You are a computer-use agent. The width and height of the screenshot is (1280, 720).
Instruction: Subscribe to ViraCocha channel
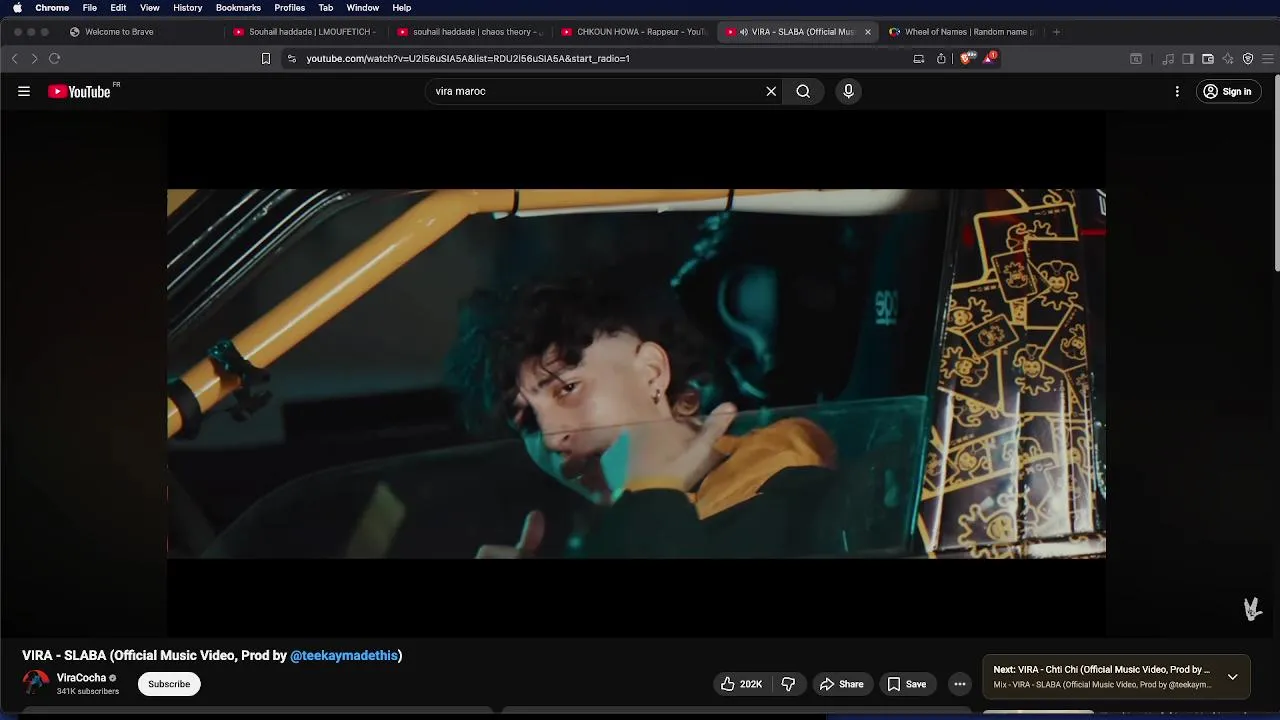click(169, 684)
